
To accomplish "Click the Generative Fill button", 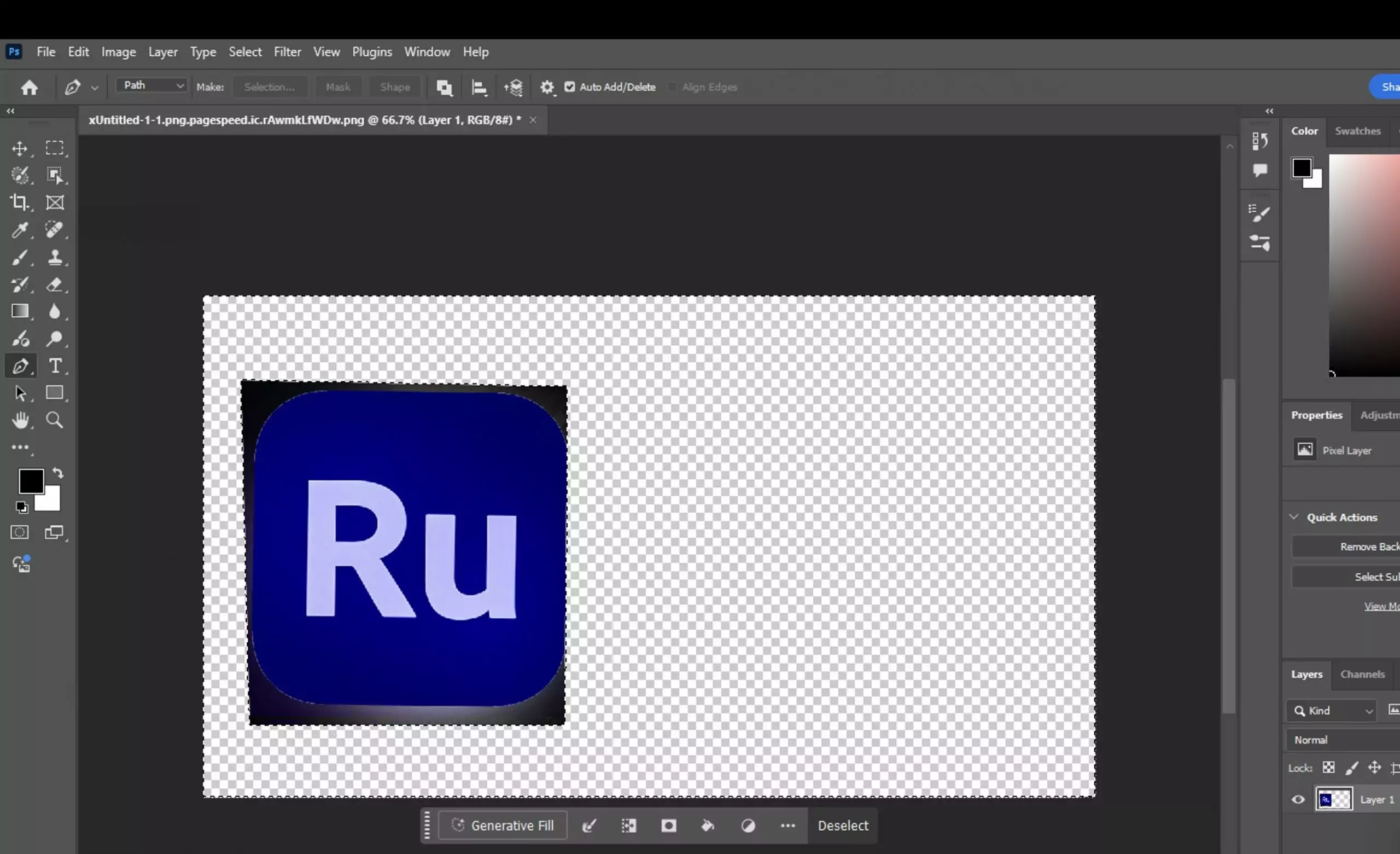I will 503,826.
